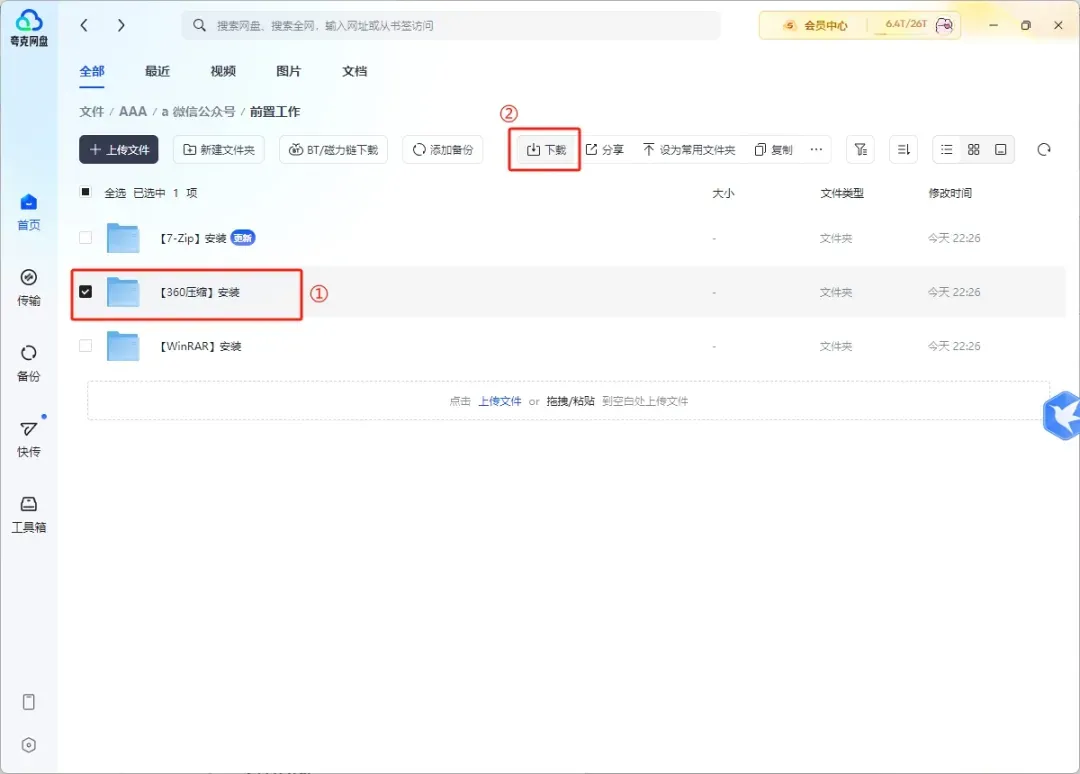Image resolution: width=1080 pixels, height=774 pixels.
Task: Sort by the 大小 column header
Action: tap(723, 194)
